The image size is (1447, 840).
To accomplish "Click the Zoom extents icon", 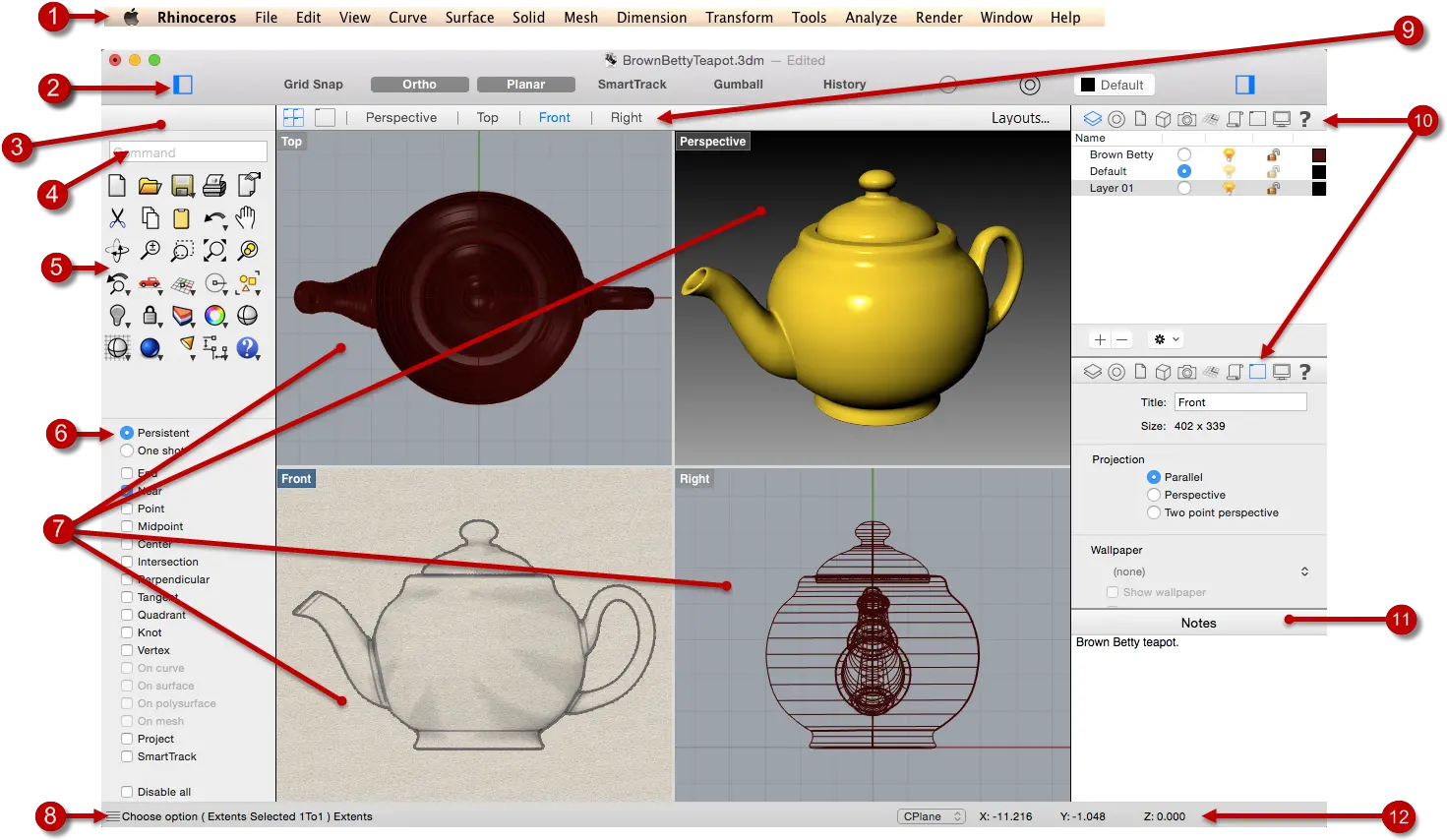I will [x=214, y=251].
